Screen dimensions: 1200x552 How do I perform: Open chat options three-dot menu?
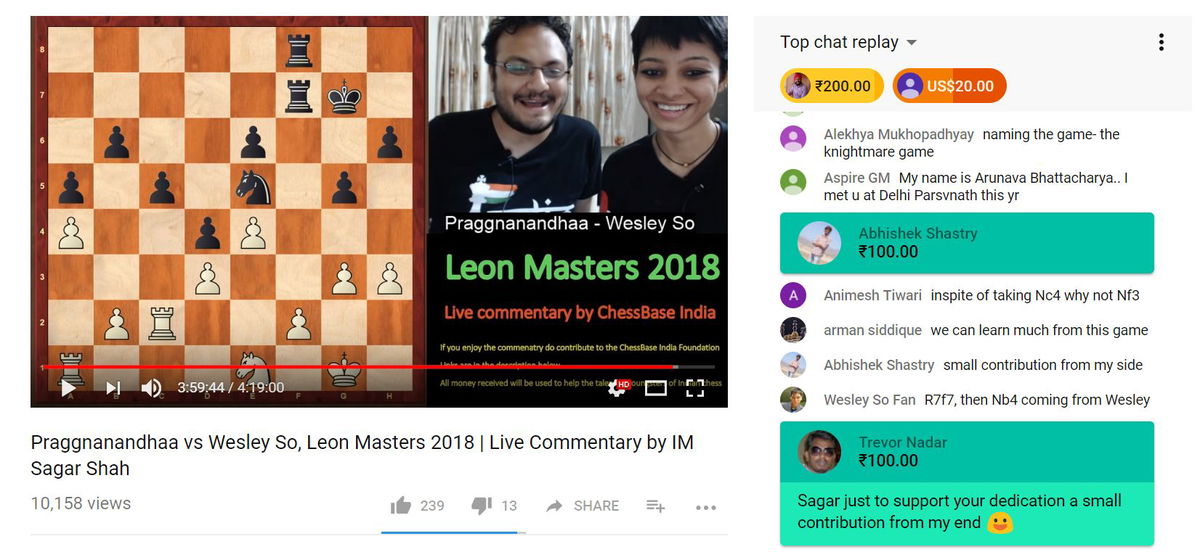click(x=1161, y=42)
